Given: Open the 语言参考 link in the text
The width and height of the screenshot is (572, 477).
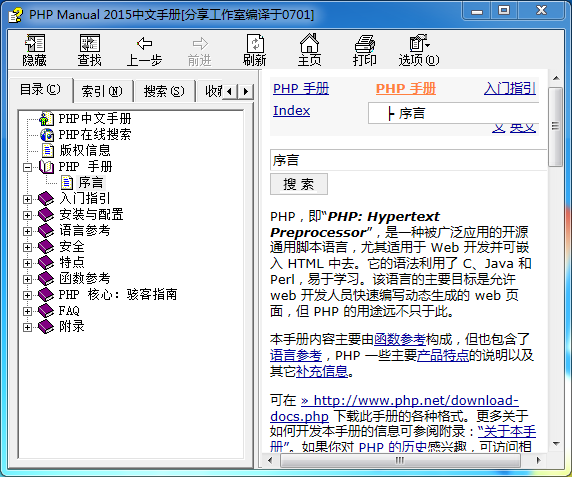Looking at the screenshot, I should click(296, 356).
